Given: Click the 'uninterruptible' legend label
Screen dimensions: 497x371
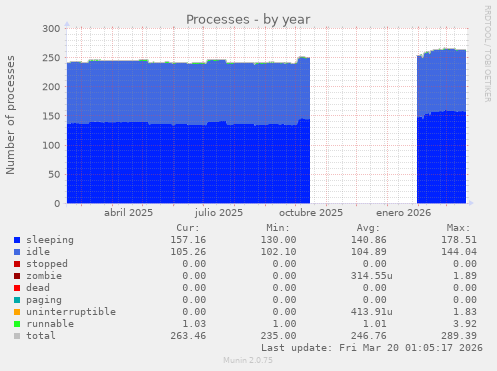Looking at the screenshot, I should coord(71,312).
